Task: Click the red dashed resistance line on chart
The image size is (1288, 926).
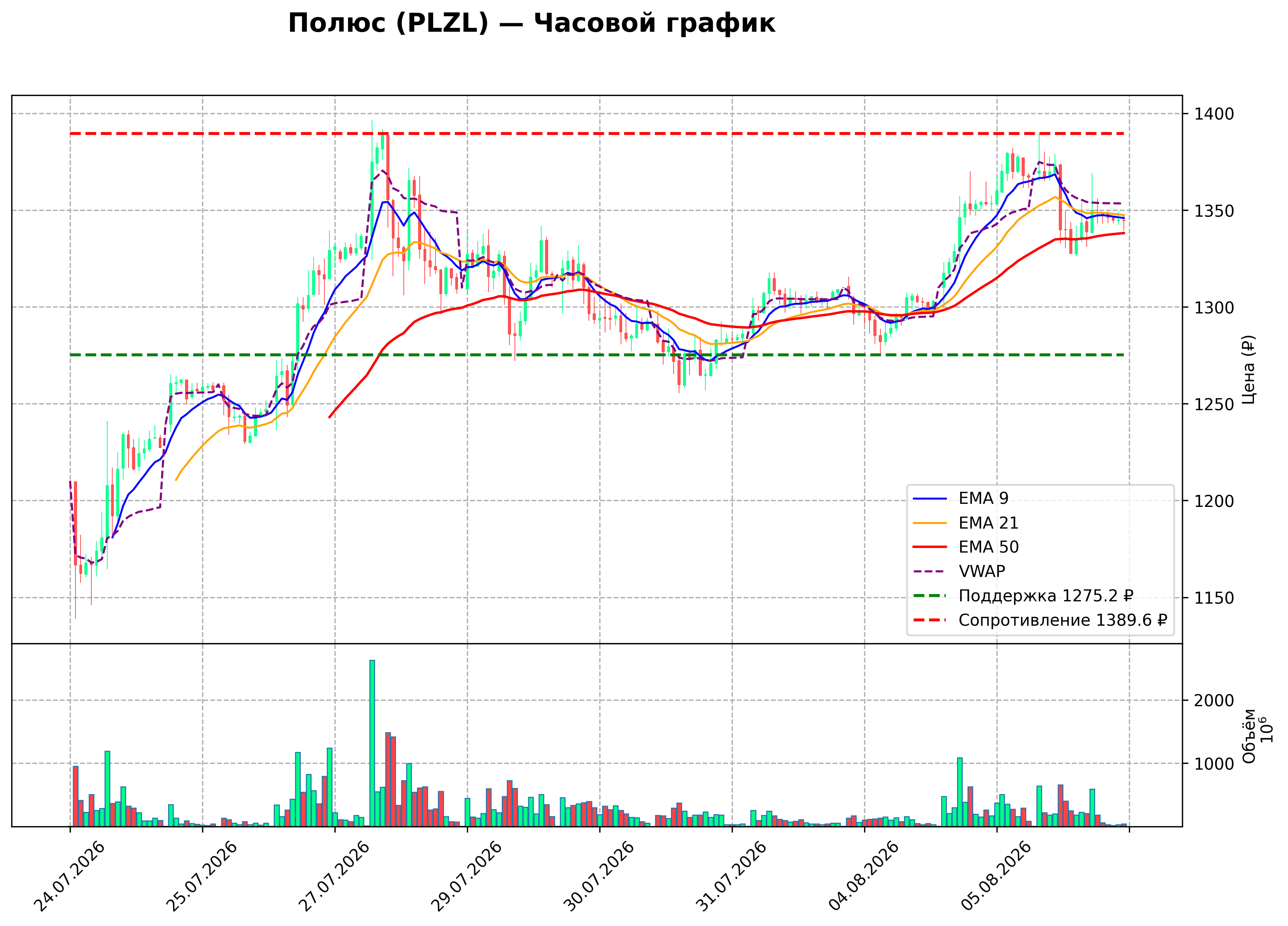Action: (596, 134)
